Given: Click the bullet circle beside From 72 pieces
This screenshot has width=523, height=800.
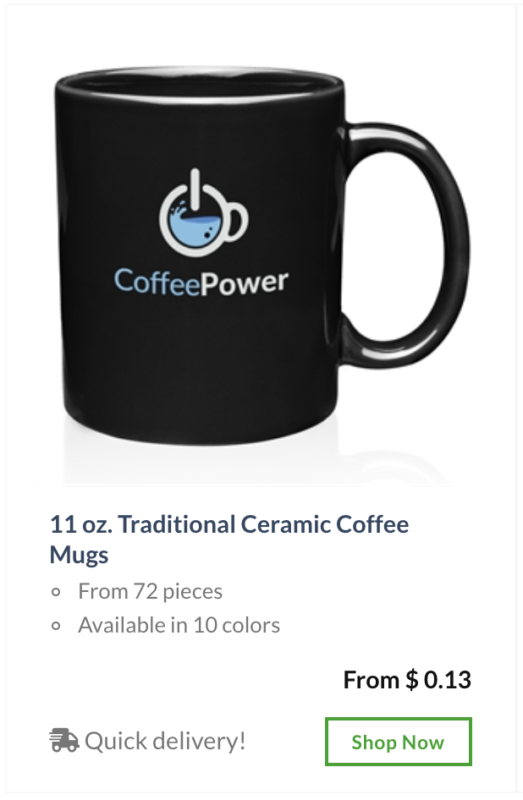Looking at the screenshot, I should point(56,592).
